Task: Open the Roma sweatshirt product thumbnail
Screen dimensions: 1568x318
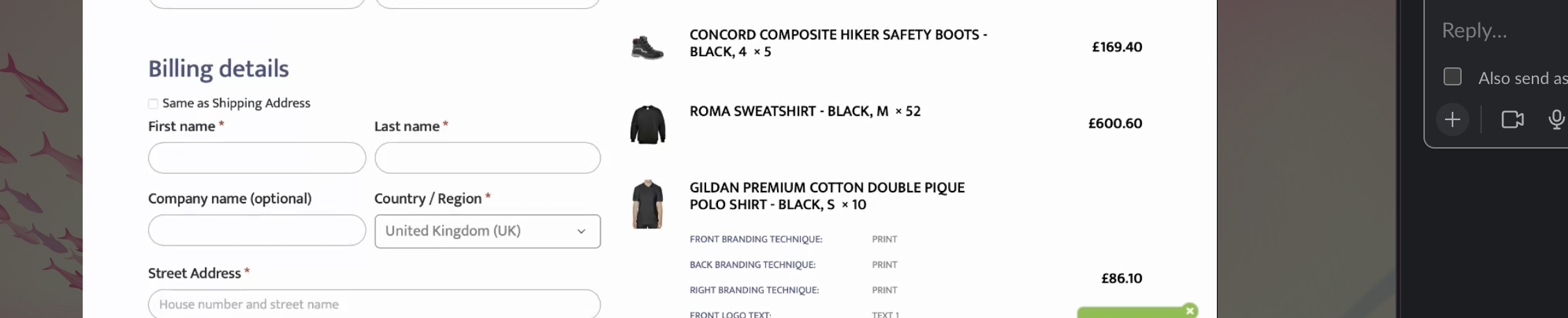Action: tap(648, 124)
